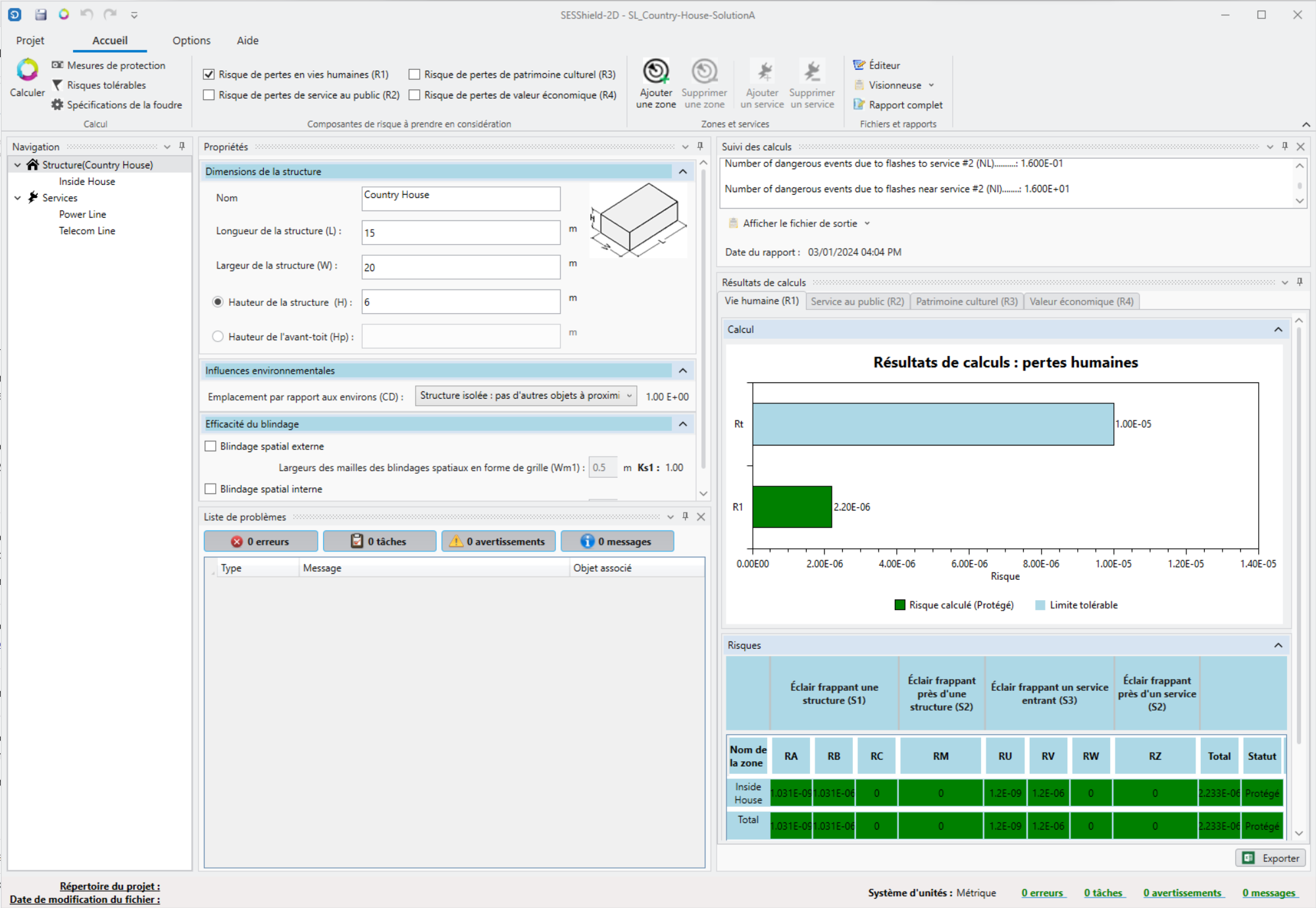Screen dimensions: 1316x908
Task: Click the green Risque calculé legend swatch
Action: point(899,605)
